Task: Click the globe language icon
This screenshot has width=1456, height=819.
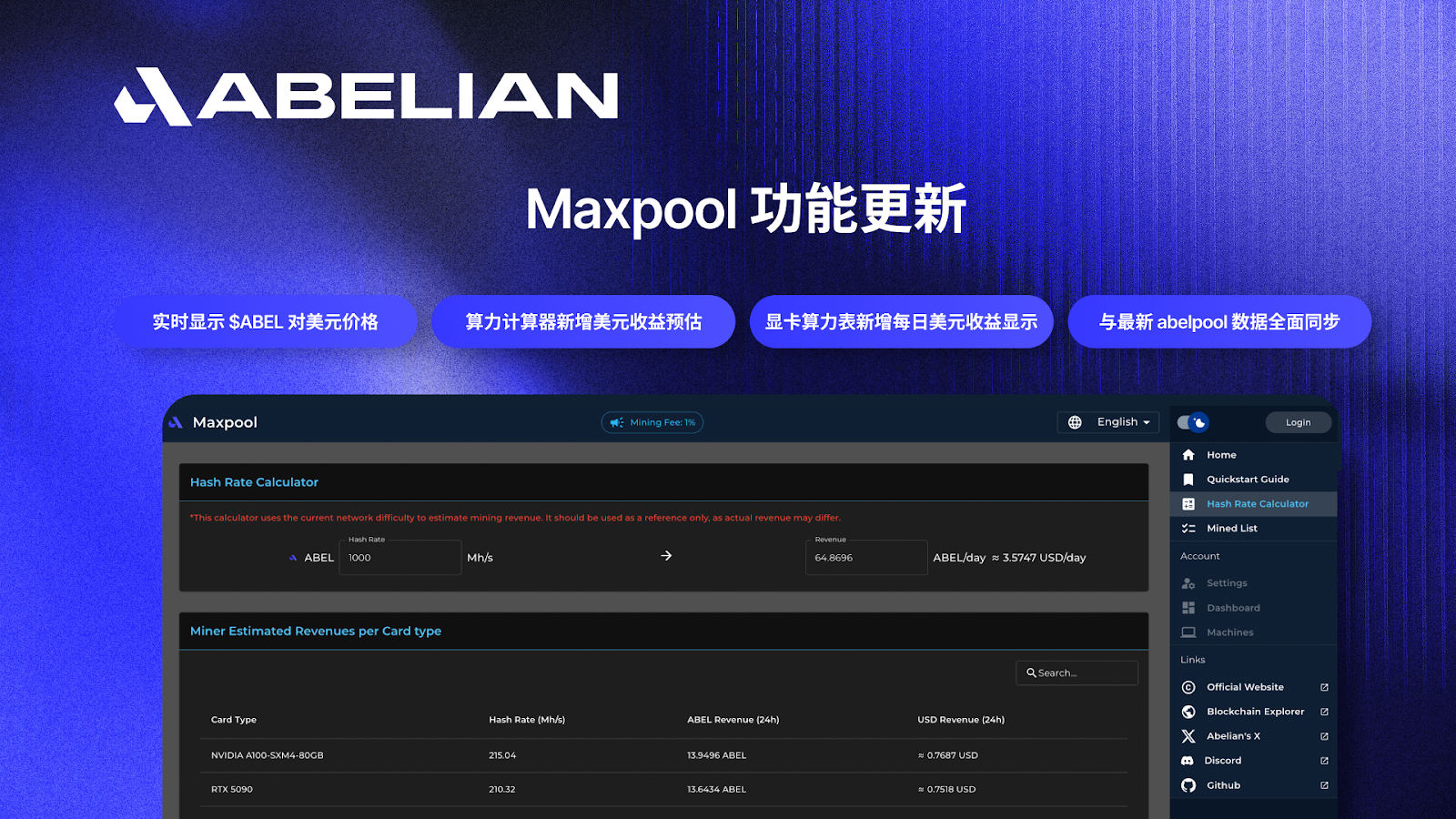Action: (1075, 422)
